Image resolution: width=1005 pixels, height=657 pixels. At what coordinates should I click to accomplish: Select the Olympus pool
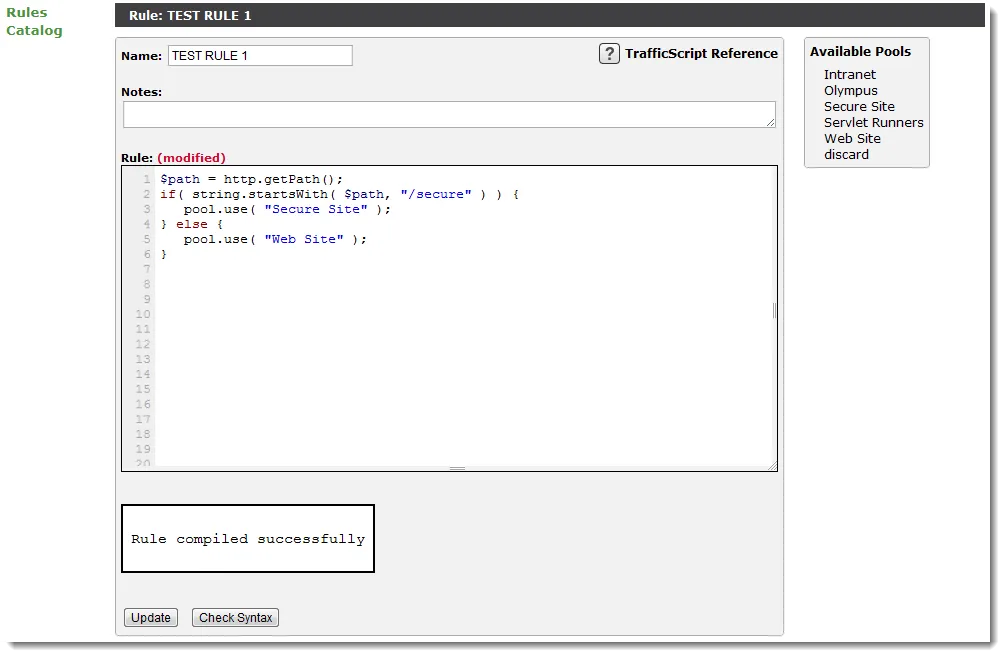[x=851, y=90]
